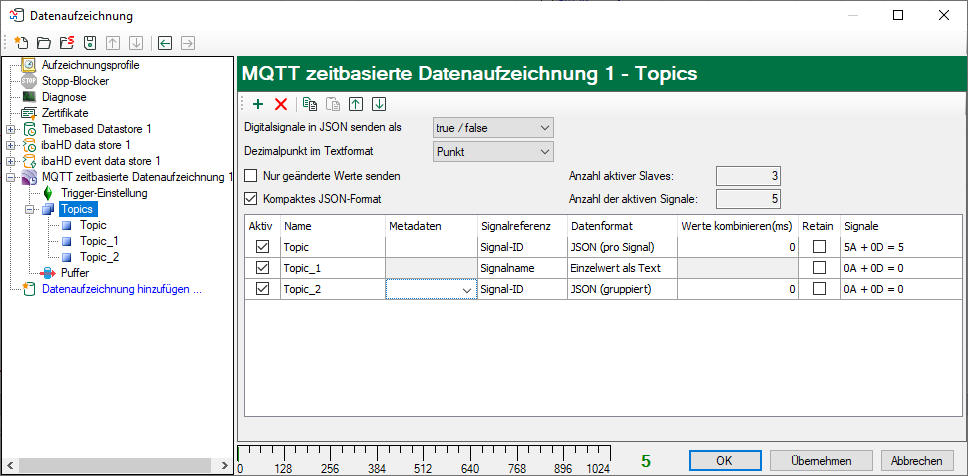Click Datenformat cell JSON (gruppiert)
This screenshot has width=968, height=476.
[x=622, y=289]
